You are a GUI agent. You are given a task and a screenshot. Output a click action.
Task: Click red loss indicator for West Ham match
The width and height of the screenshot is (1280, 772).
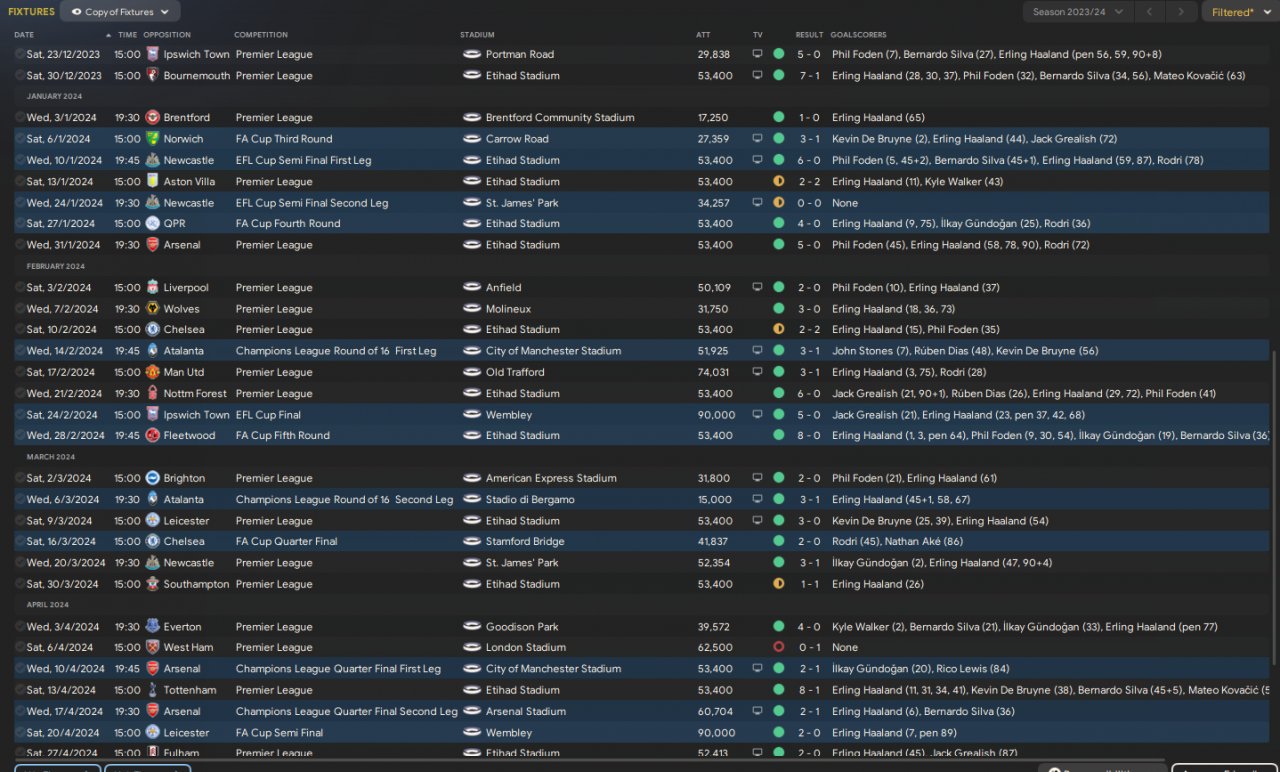pyautogui.click(x=779, y=647)
